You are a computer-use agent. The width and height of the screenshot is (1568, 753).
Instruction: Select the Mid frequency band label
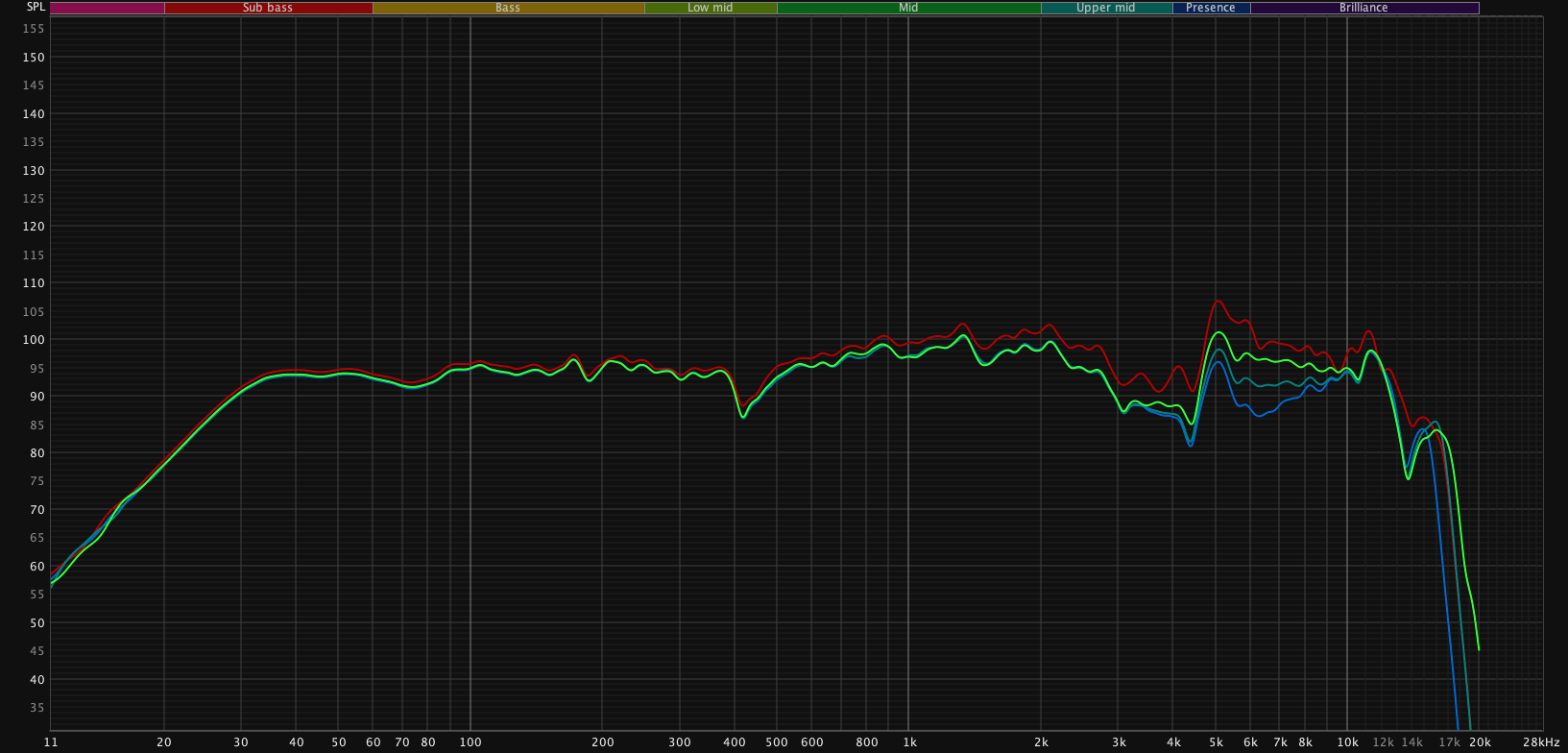[908, 8]
